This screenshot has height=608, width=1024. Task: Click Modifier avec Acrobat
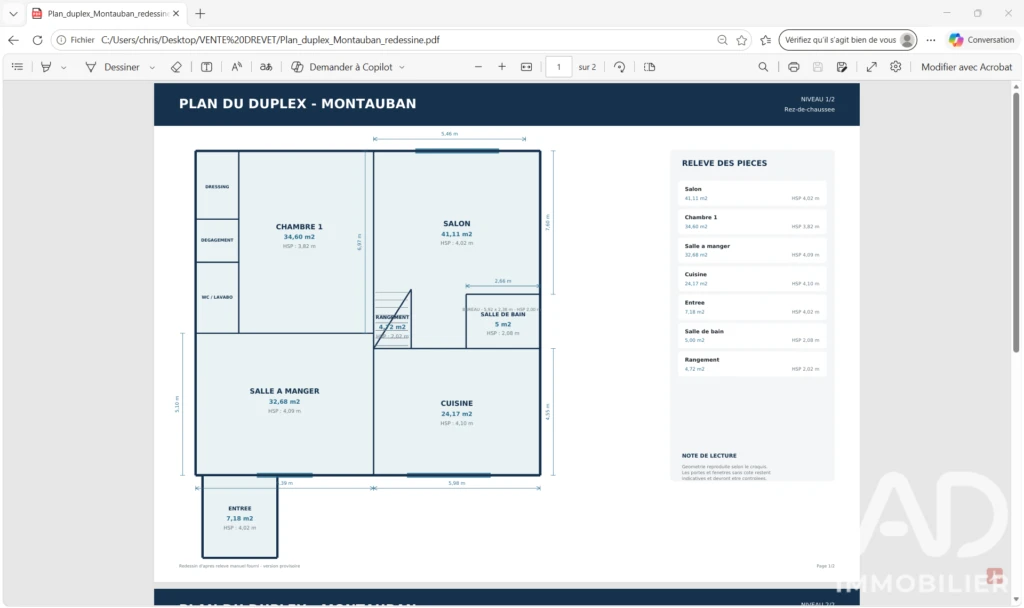click(967, 67)
